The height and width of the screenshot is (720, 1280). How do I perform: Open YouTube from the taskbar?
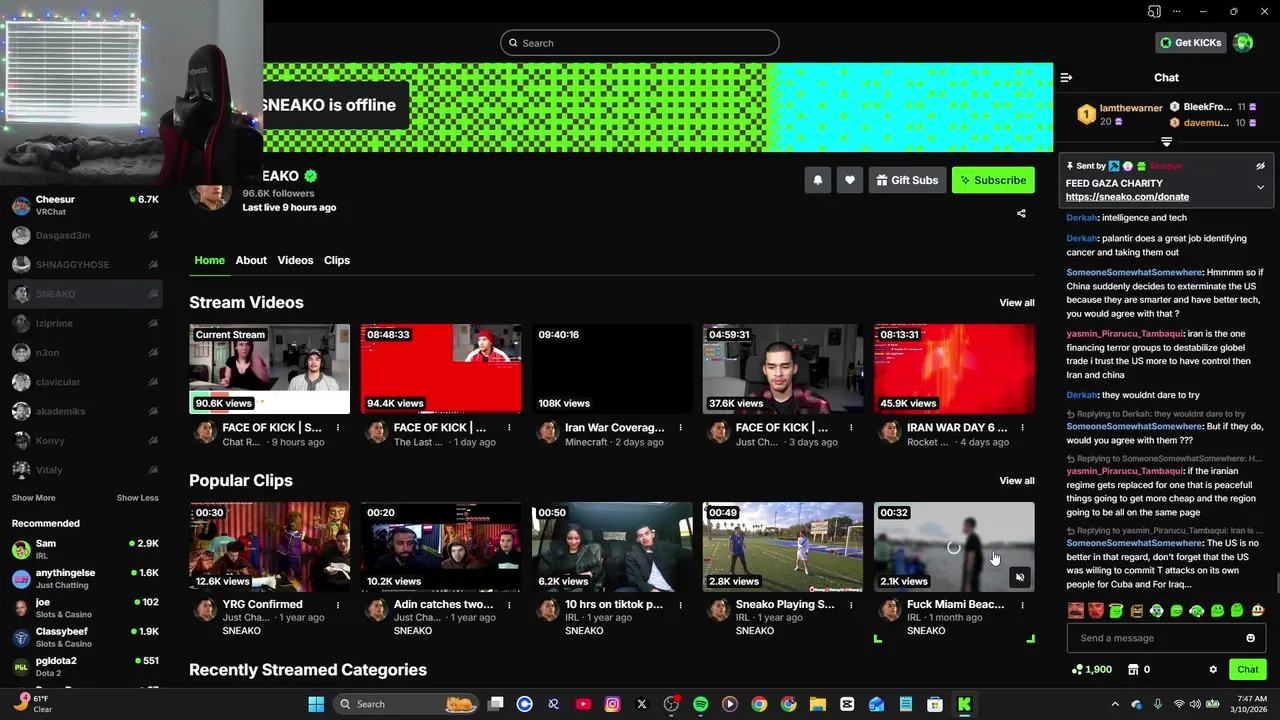tap(583, 704)
